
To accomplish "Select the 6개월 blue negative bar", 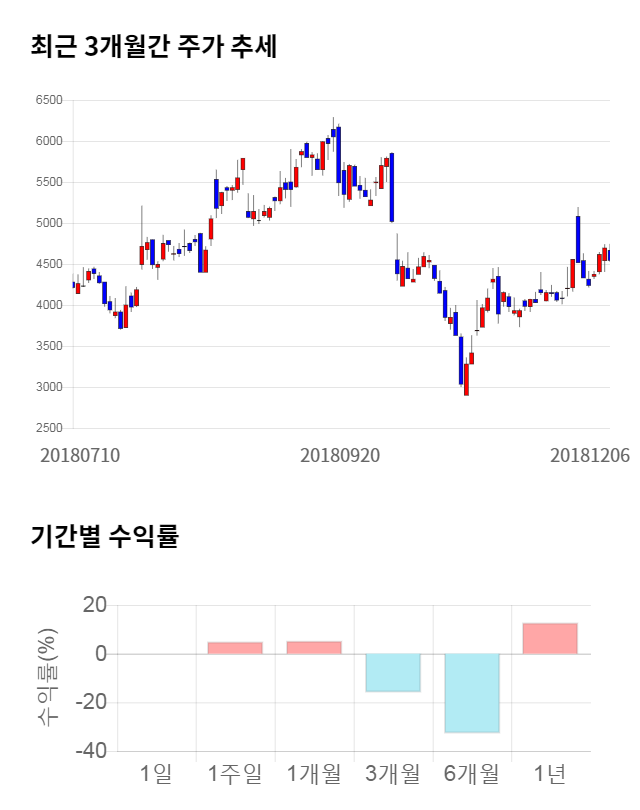I will point(472,693).
